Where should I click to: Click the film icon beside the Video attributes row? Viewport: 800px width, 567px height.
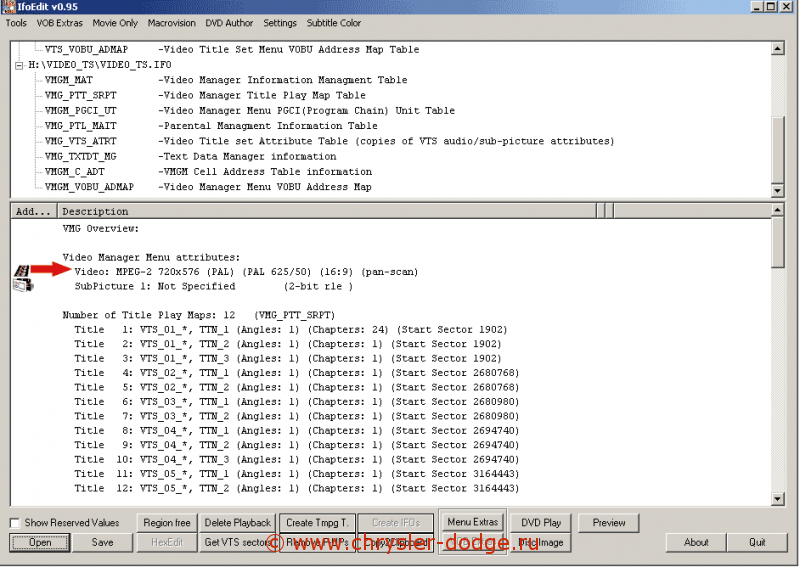click(21, 271)
